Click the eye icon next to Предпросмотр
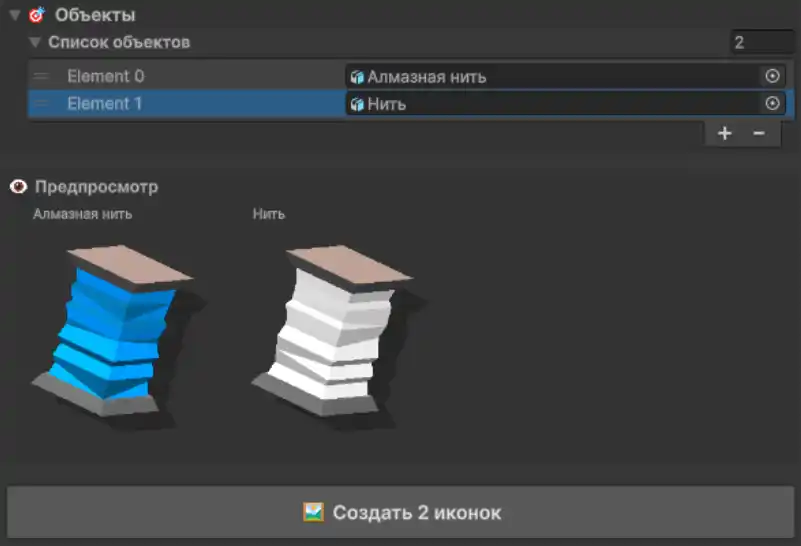The image size is (801, 546). pos(18,187)
